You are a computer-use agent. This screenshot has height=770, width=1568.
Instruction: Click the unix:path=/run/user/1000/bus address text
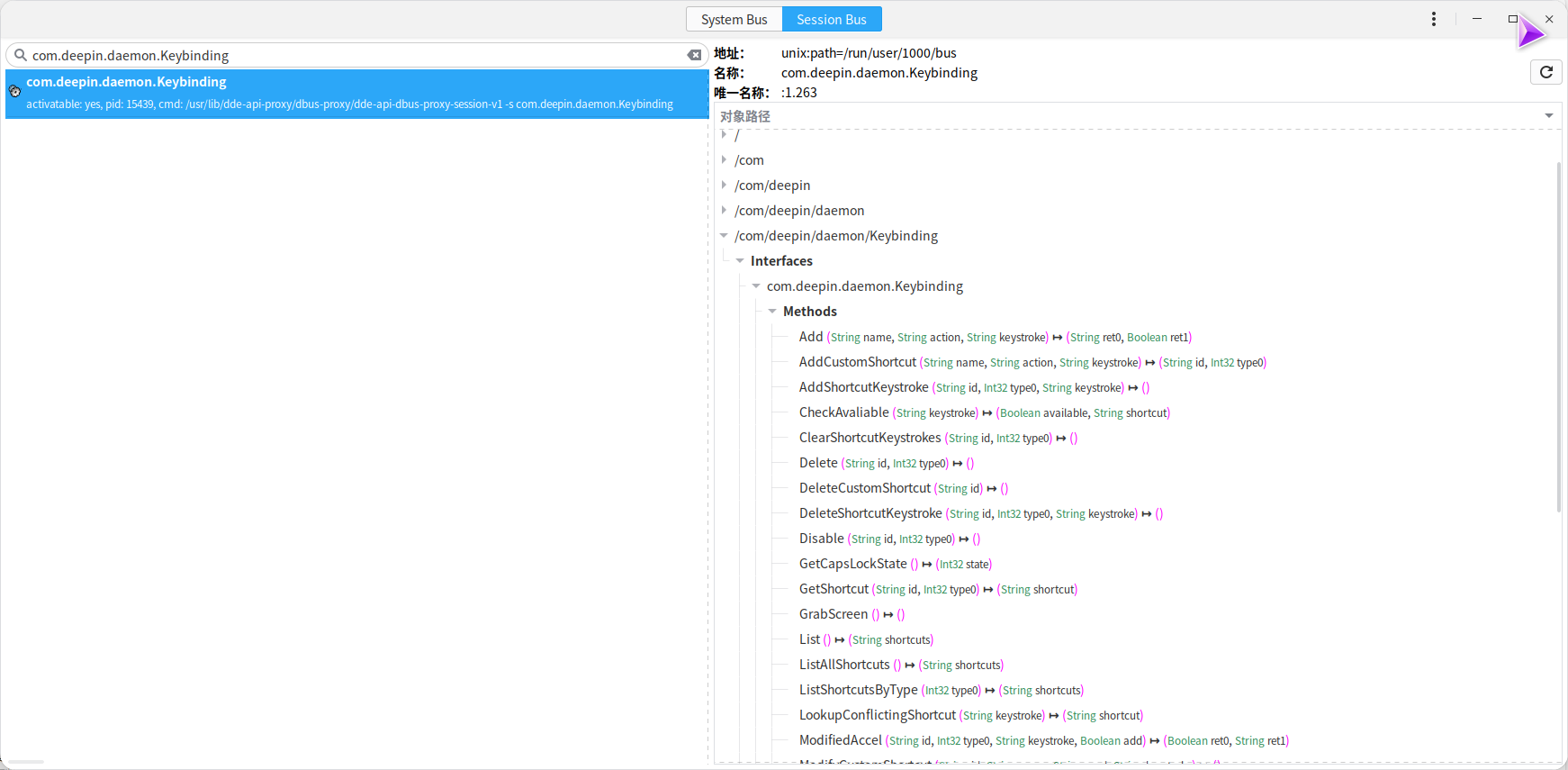(869, 53)
